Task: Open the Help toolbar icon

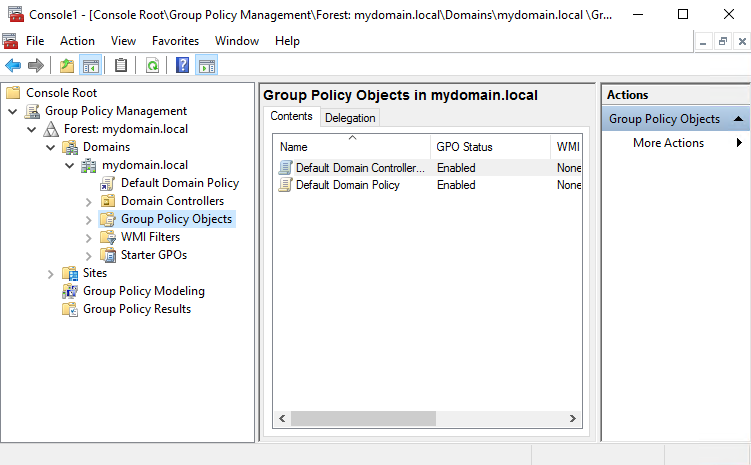Action: (x=182, y=66)
